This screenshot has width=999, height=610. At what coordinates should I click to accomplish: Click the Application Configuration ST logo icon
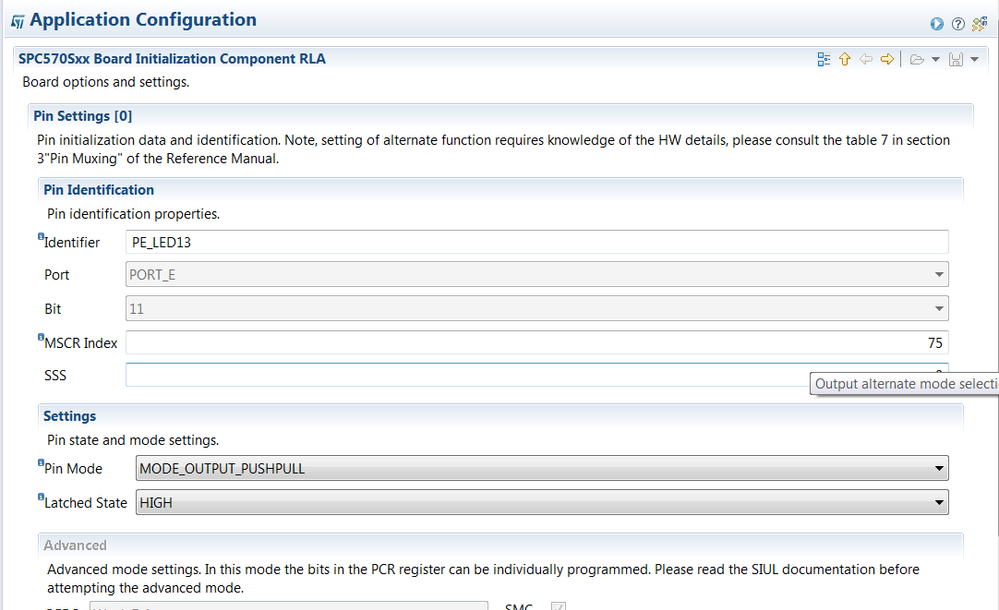[x=18, y=21]
